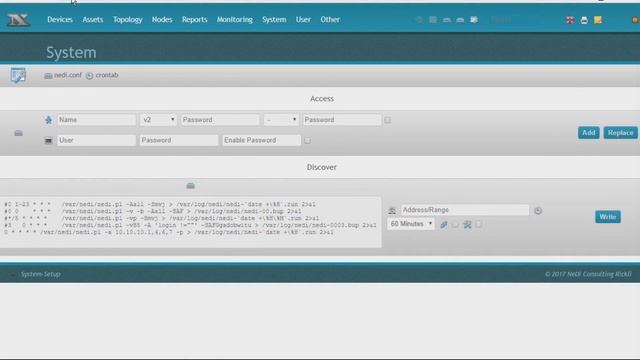Open the Reports menu
The height and width of the screenshot is (360, 640).
click(194, 20)
